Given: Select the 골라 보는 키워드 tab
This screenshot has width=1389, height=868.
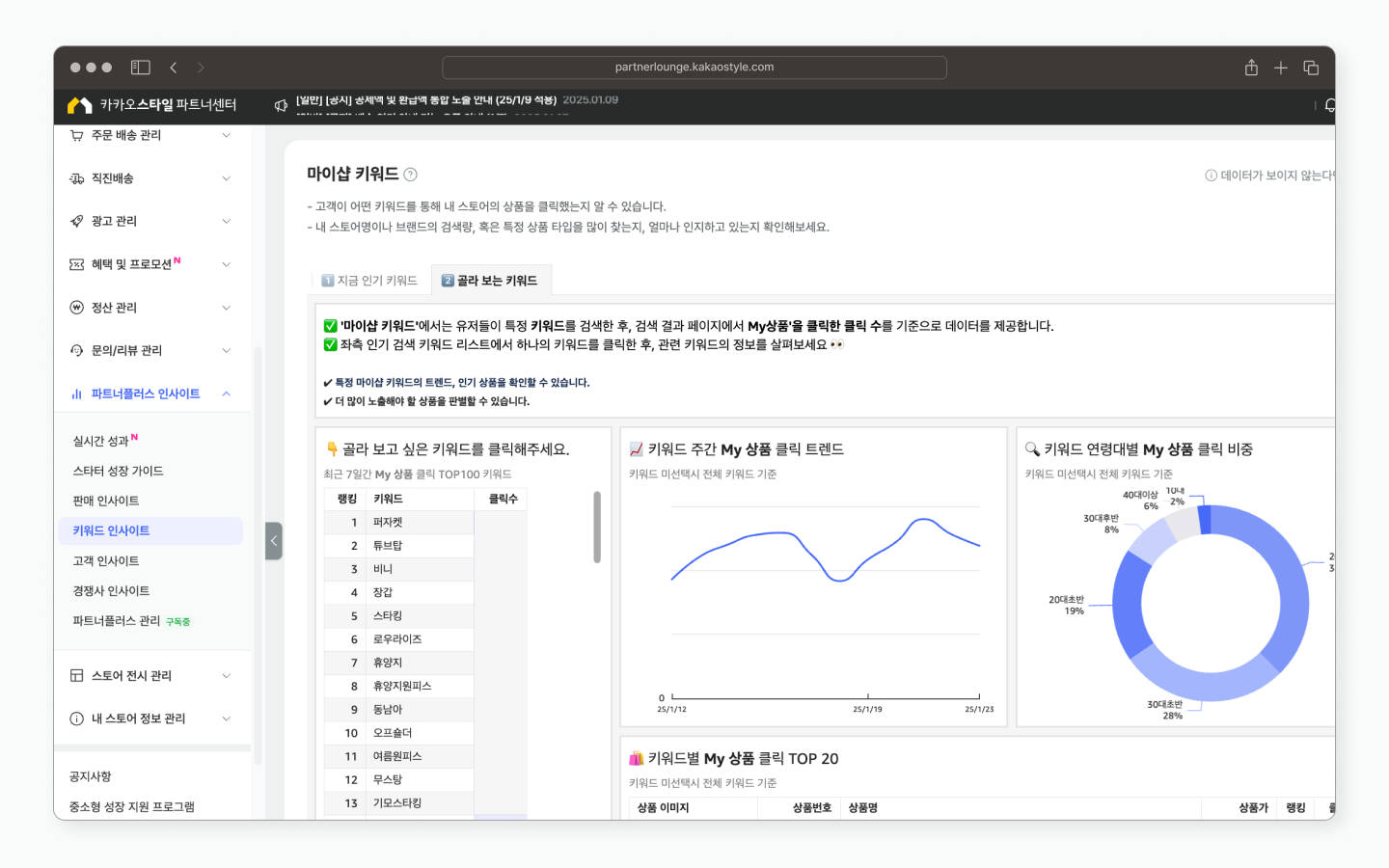Looking at the screenshot, I should tap(490, 281).
